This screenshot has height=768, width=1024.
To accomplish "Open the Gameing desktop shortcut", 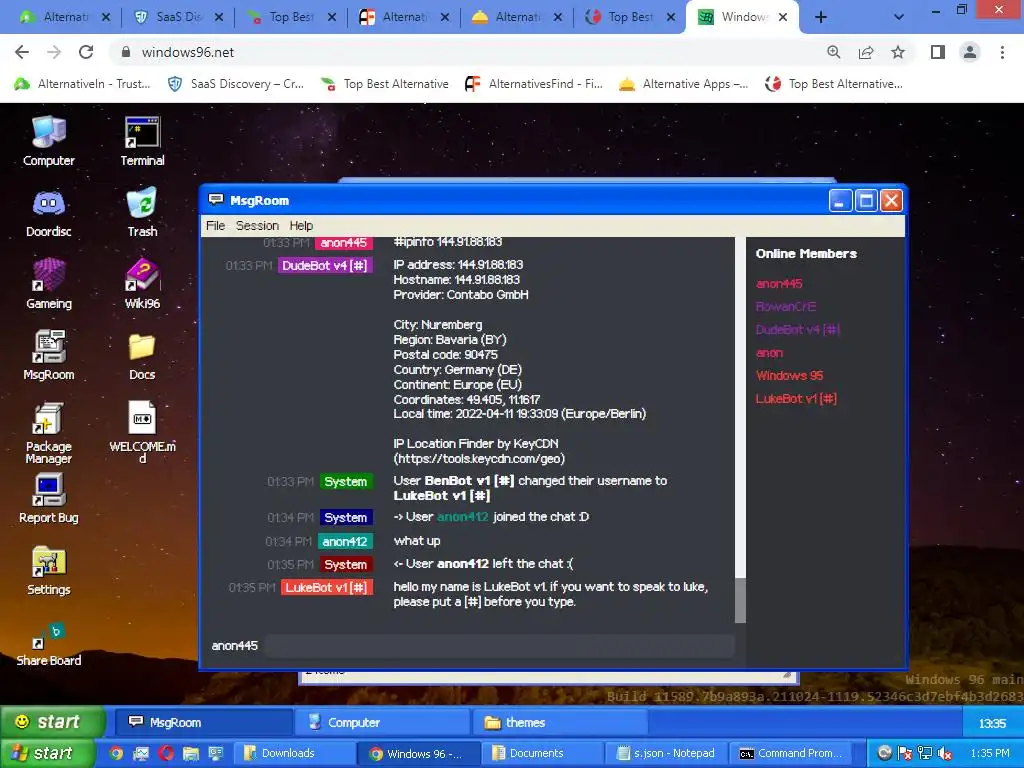I will (48, 284).
